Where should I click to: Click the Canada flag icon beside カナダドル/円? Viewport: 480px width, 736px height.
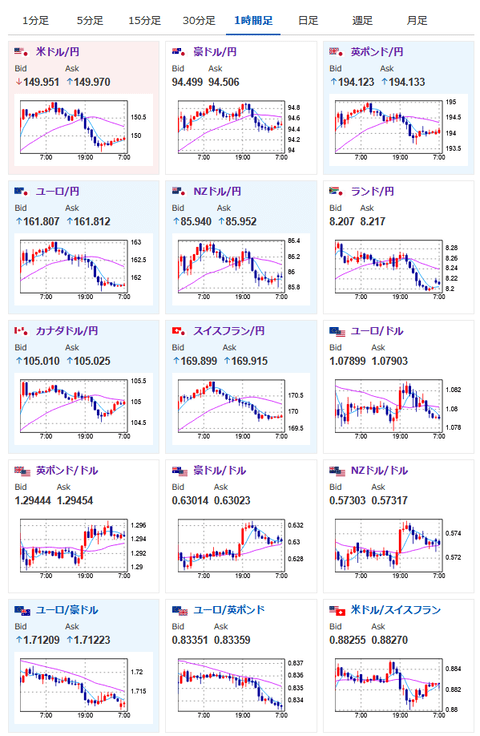pos(22,331)
